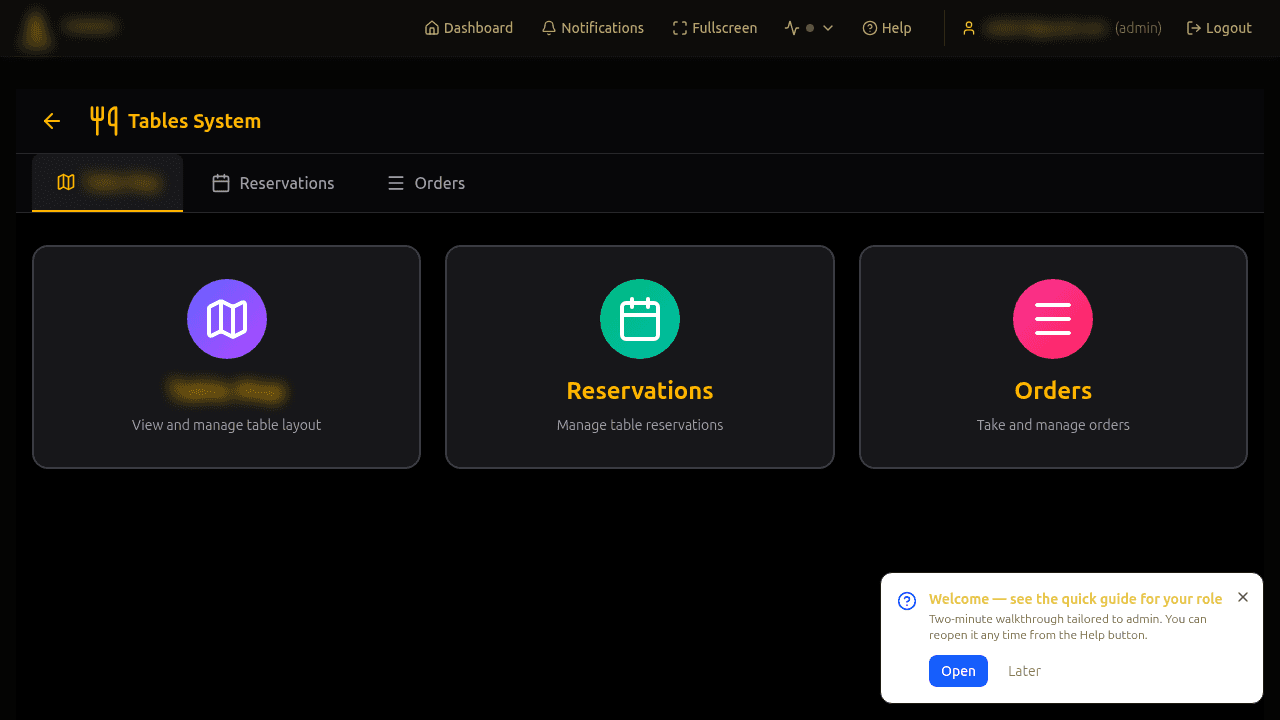Click the '(admin)' role label
Image resolution: width=1280 pixels, height=720 pixels.
(x=1138, y=28)
